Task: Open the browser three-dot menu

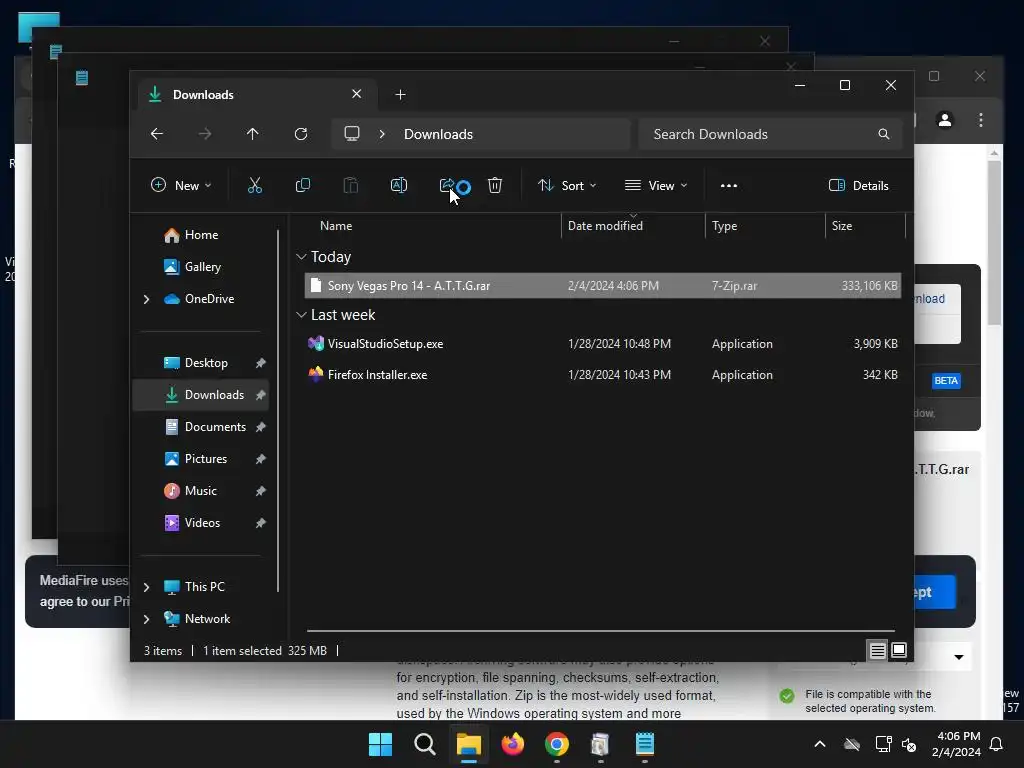Action: [x=981, y=120]
